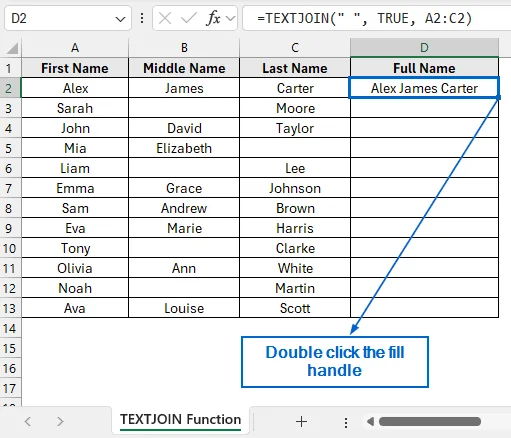This screenshot has height=438, width=511.
Task: Select the cell with Clarke
Action: 295,248
